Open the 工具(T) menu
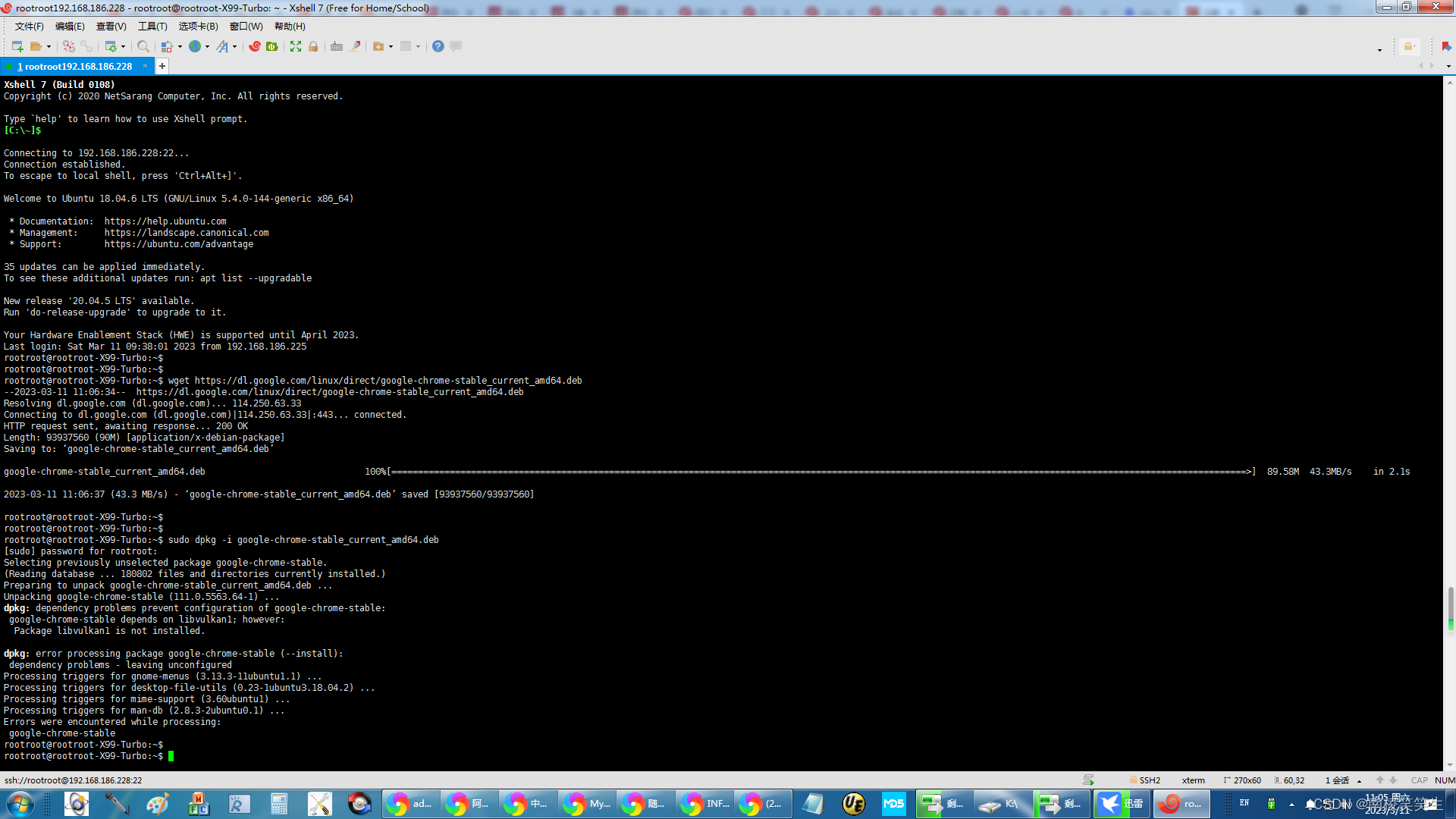The height and width of the screenshot is (819, 1456). (152, 27)
